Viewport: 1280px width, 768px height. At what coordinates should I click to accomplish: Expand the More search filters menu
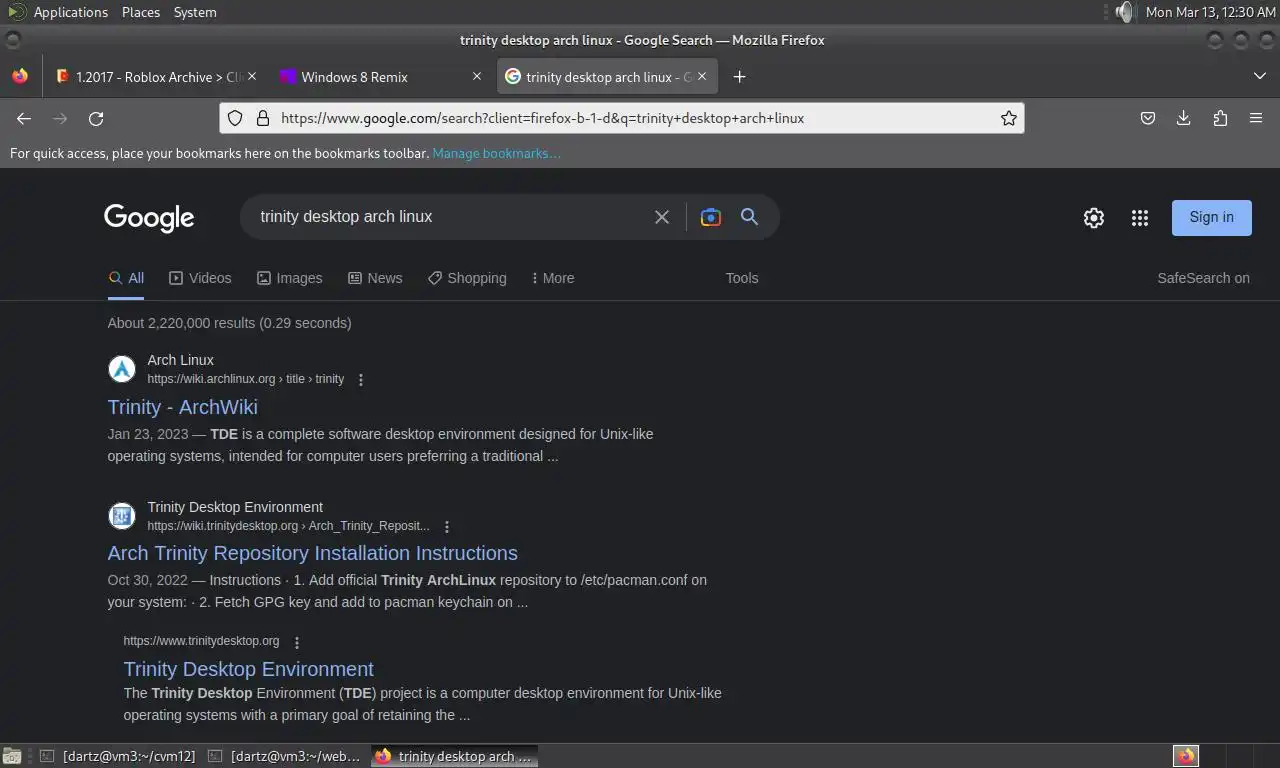[x=553, y=278]
